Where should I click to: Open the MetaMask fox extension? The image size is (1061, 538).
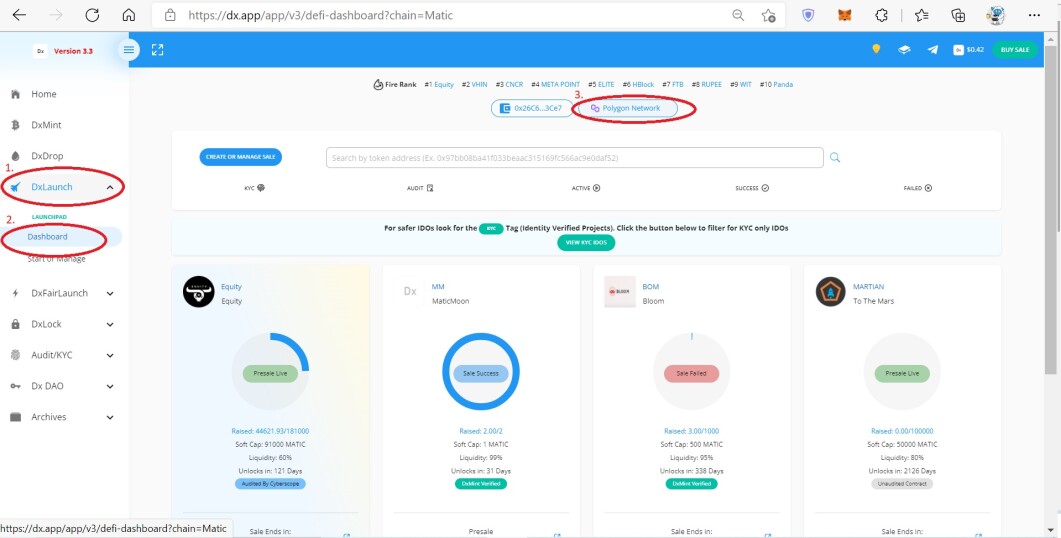(844, 15)
